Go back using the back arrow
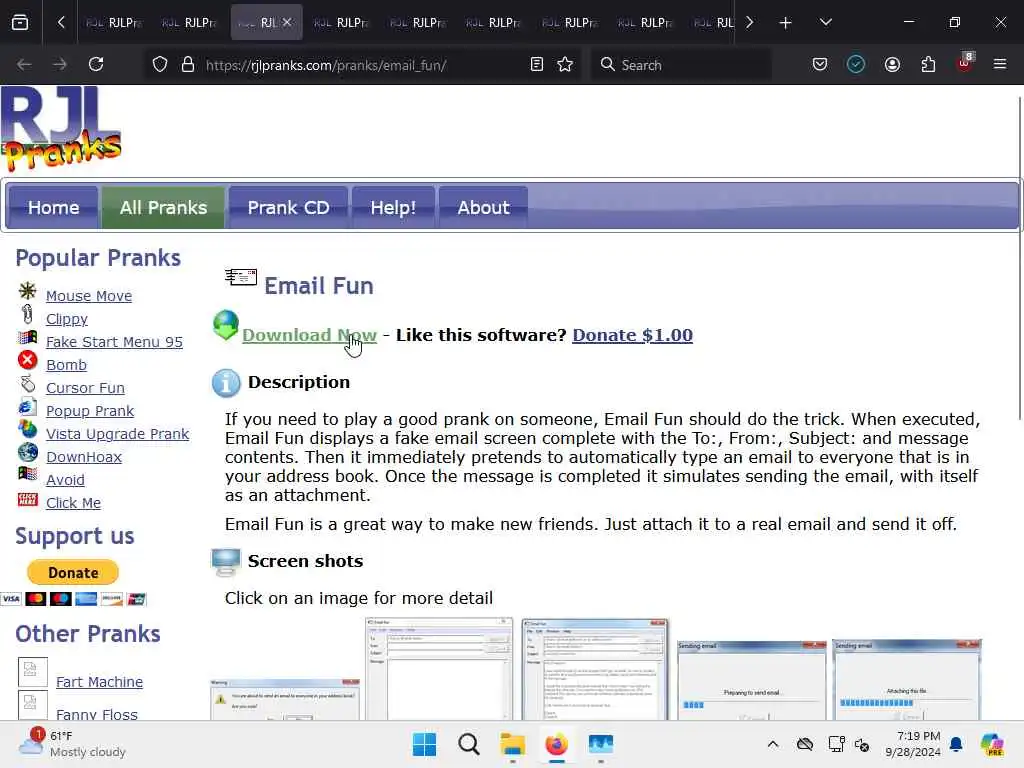 click(x=24, y=65)
